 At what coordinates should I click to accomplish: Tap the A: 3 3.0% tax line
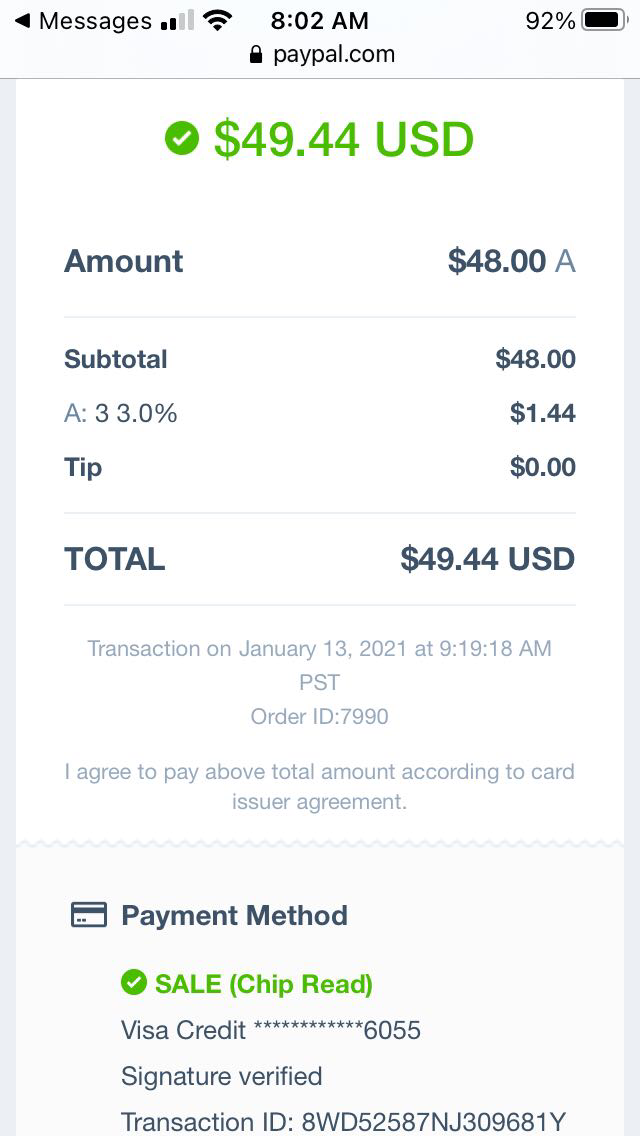(x=121, y=413)
